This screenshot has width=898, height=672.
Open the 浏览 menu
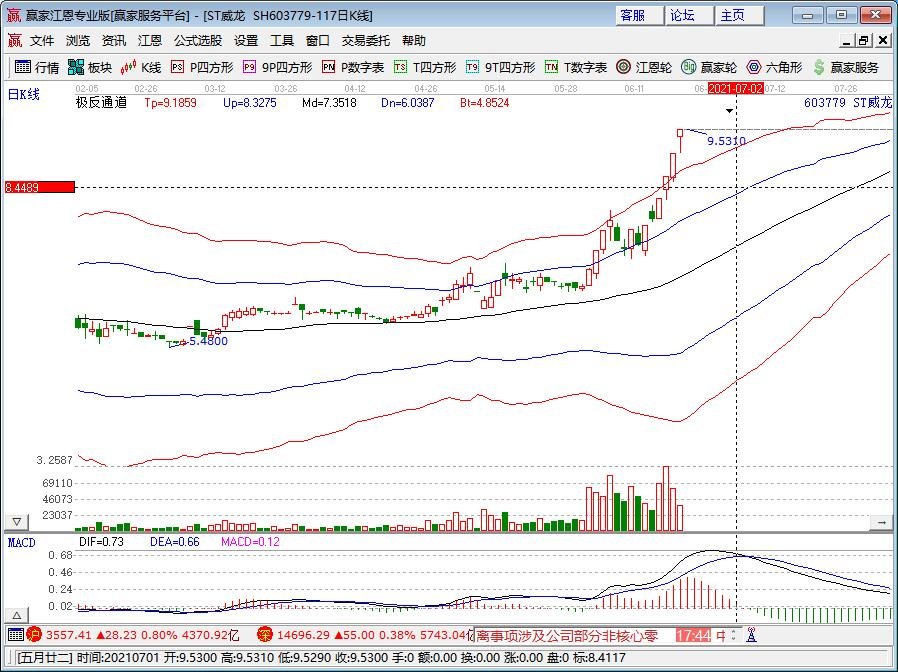(78, 41)
